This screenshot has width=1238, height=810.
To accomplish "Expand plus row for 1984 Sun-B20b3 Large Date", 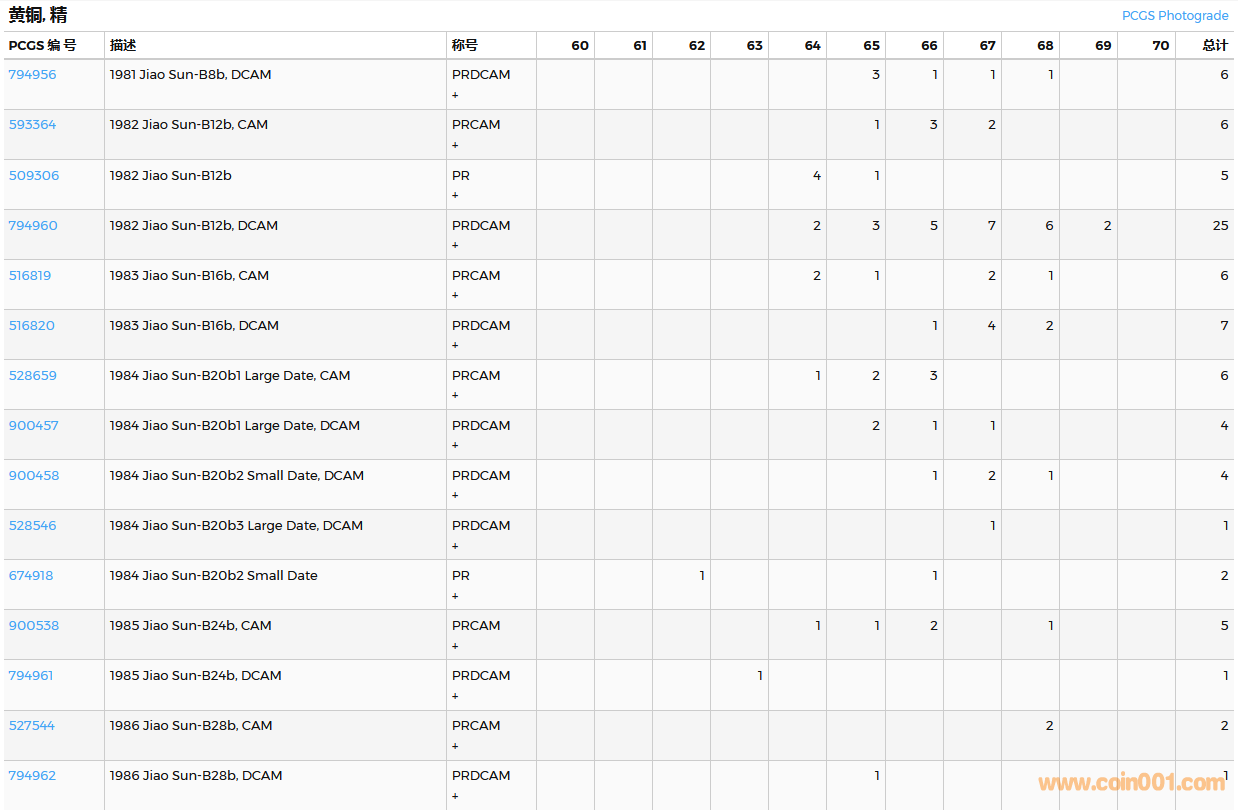I will (x=455, y=546).
